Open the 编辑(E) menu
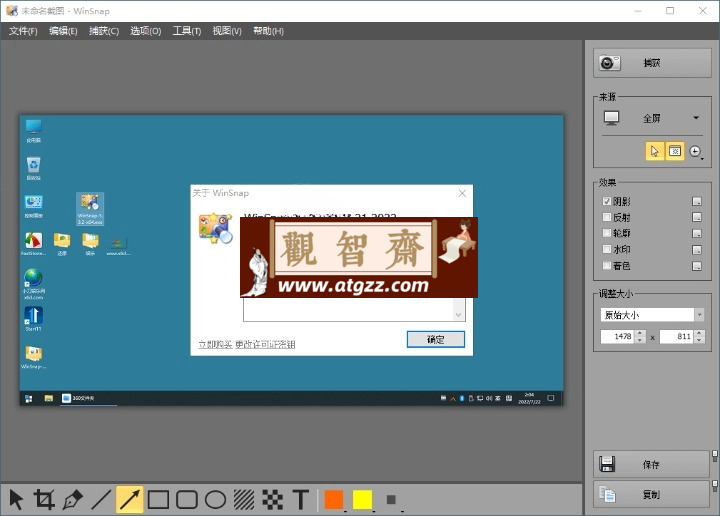Viewport: 720px width, 516px height. click(63, 31)
